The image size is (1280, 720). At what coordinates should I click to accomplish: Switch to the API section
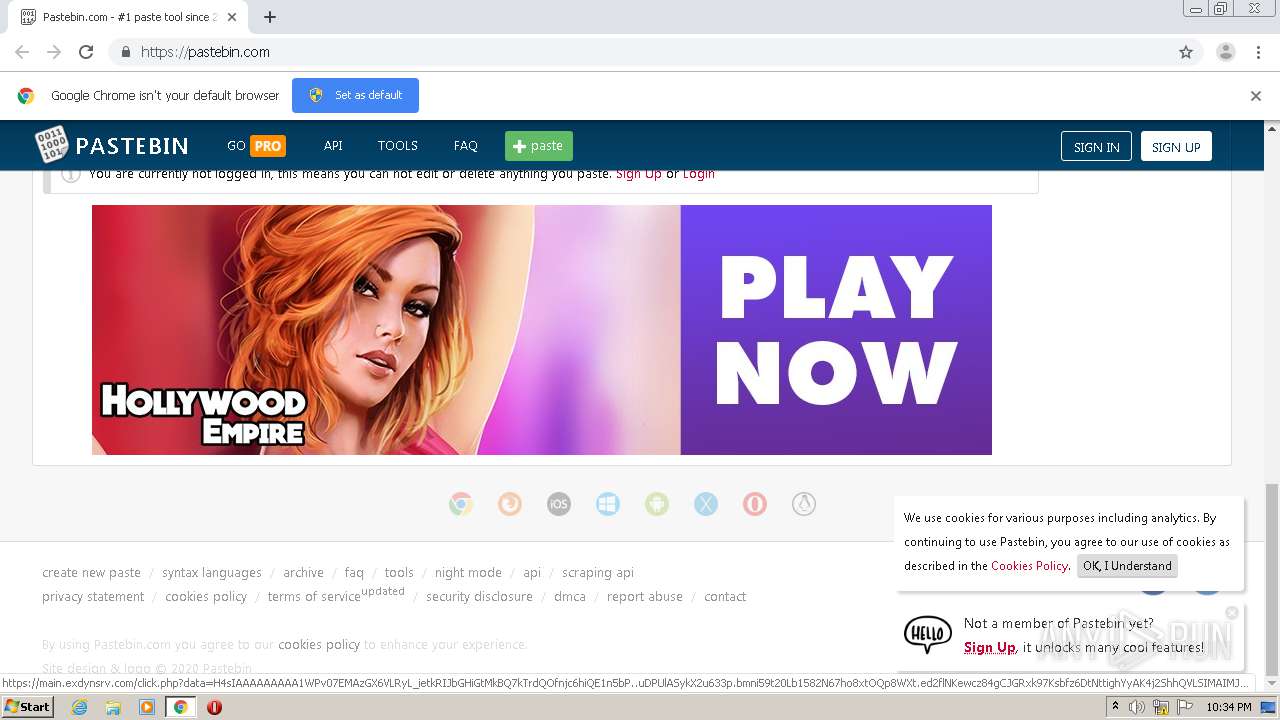333,145
